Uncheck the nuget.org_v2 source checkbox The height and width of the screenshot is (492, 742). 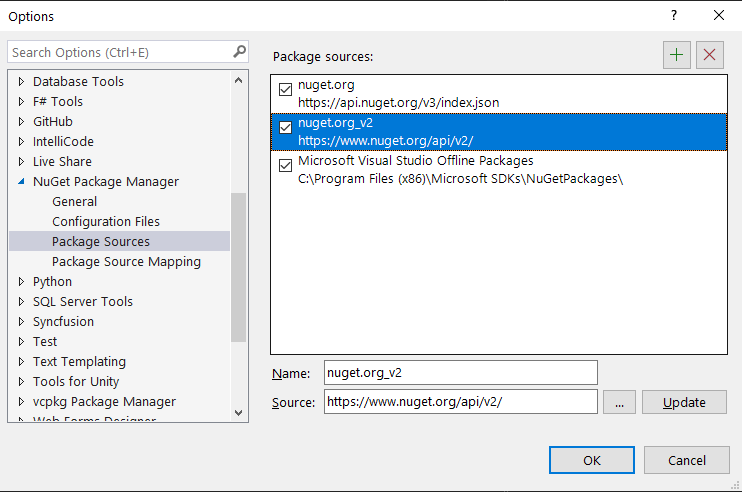(x=286, y=128)
